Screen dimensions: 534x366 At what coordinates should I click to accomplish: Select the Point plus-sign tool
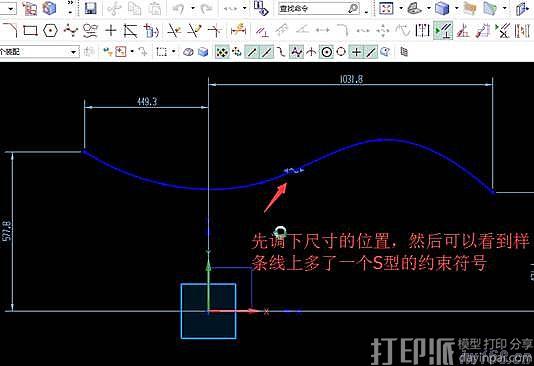pos(111,31)
